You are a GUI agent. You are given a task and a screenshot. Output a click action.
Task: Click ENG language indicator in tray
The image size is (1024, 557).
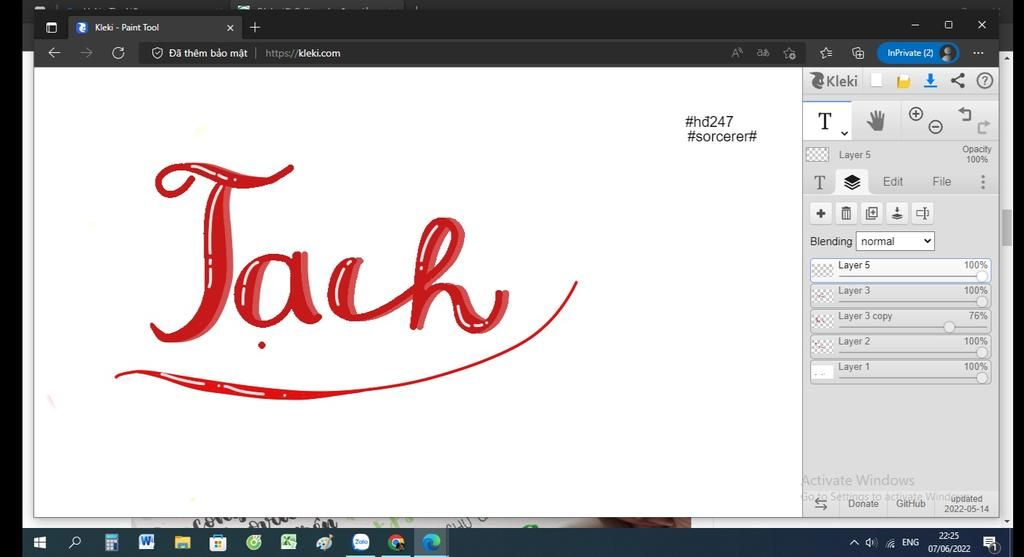click(x=910, y=543)
